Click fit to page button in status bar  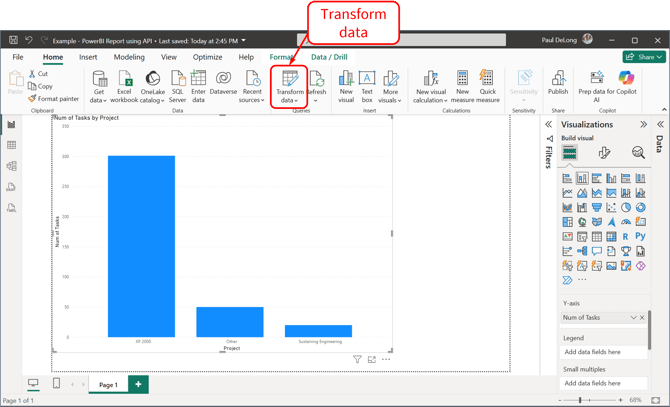coord(655,400)
